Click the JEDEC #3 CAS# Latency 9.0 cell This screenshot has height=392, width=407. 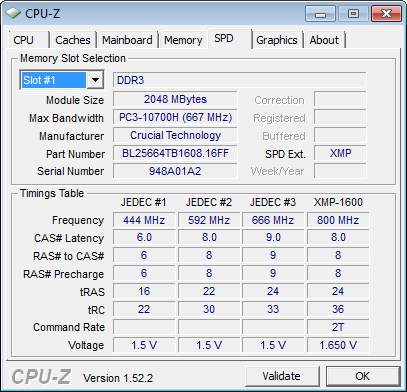[273, 238]
